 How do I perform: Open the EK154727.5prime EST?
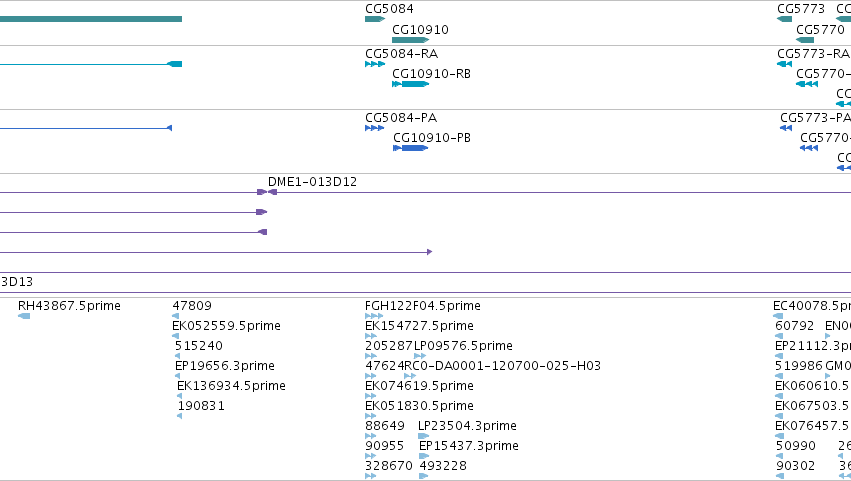click(419, 326)
